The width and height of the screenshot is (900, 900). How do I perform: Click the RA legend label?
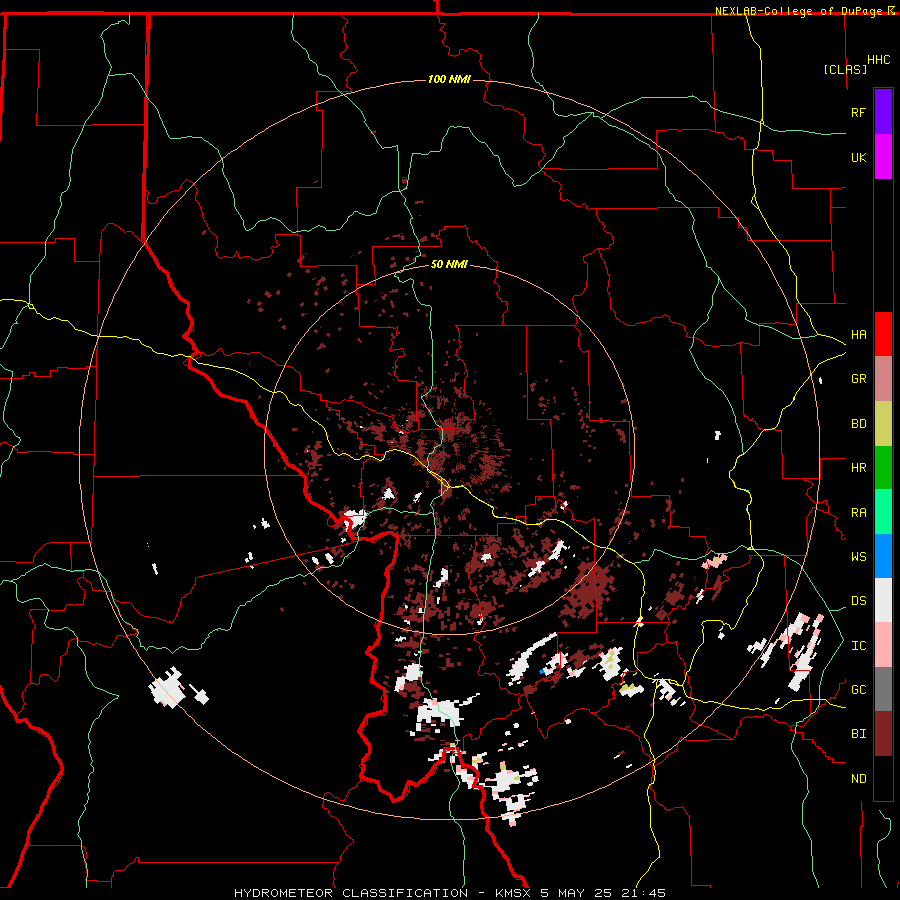[858, 513]
